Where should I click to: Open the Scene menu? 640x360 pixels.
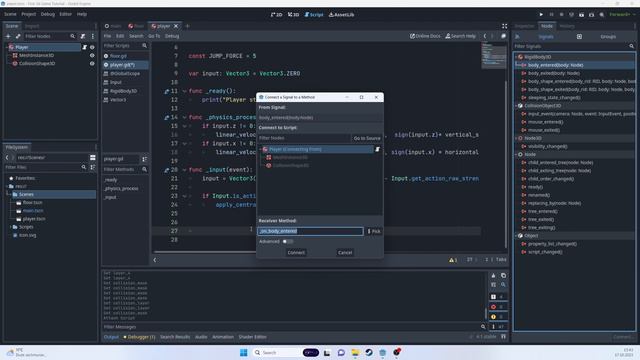click(10, 14)
